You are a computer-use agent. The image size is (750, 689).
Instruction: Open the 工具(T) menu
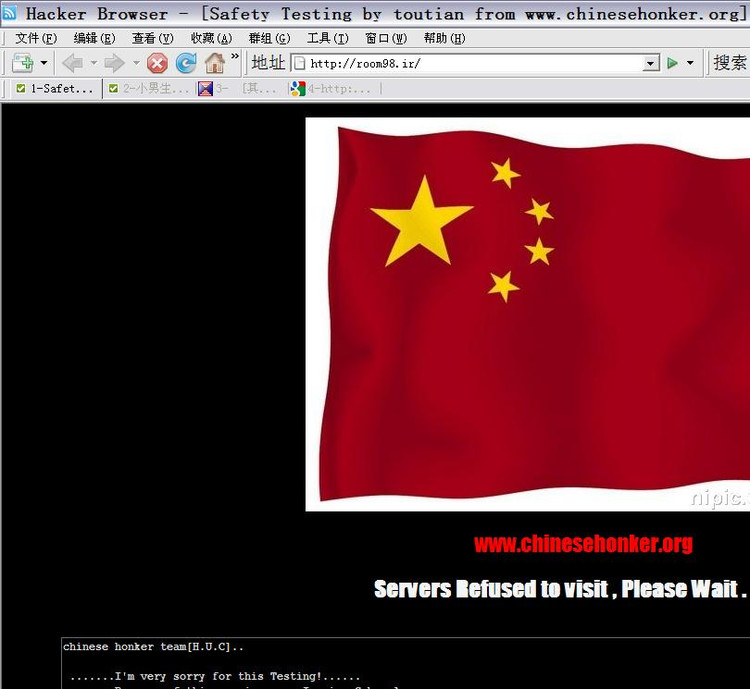coord(327,38)
